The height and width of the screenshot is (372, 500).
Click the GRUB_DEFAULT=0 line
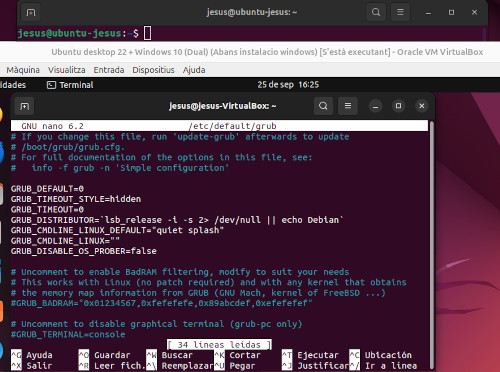pos(47,189)
